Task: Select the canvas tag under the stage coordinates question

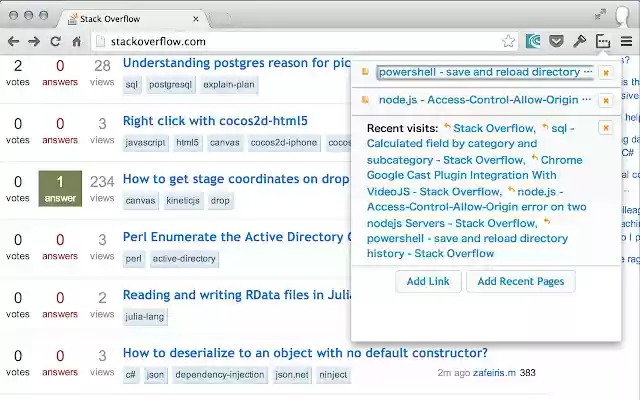Action: [140, 201]
